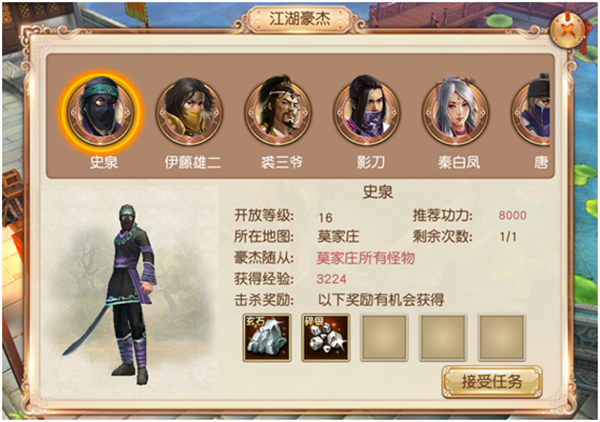Open the 玄石 reward item icon
This screenshot has width=600, height=422.
(267, 337)
